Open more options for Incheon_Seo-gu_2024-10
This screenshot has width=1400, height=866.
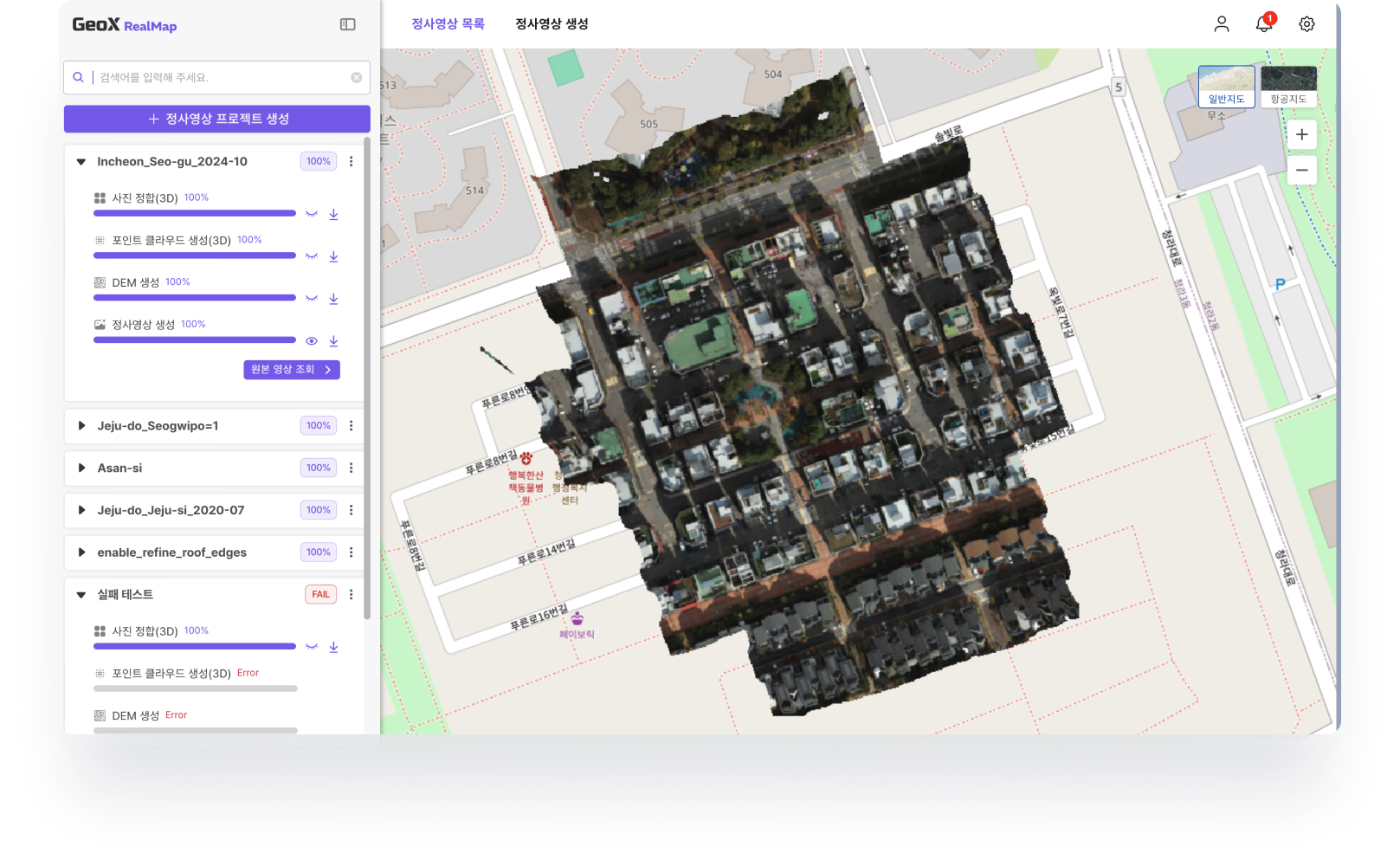coord(351,162)
